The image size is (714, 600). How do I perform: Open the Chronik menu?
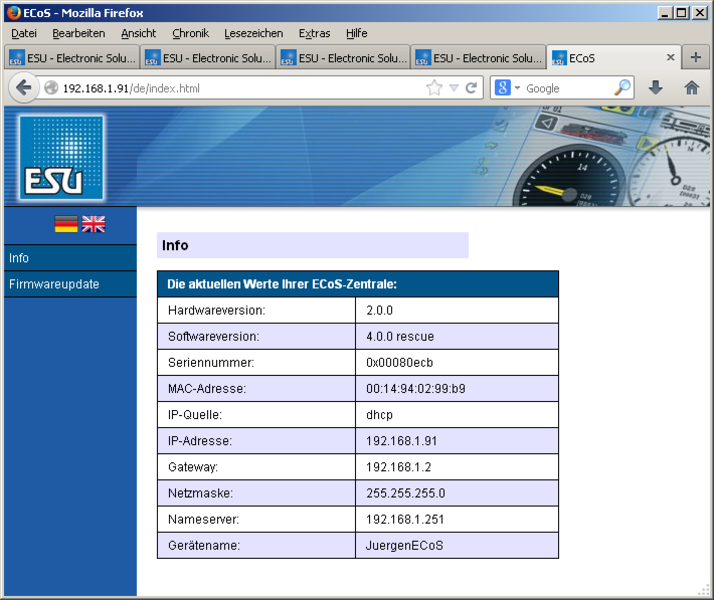coord(190,33)
